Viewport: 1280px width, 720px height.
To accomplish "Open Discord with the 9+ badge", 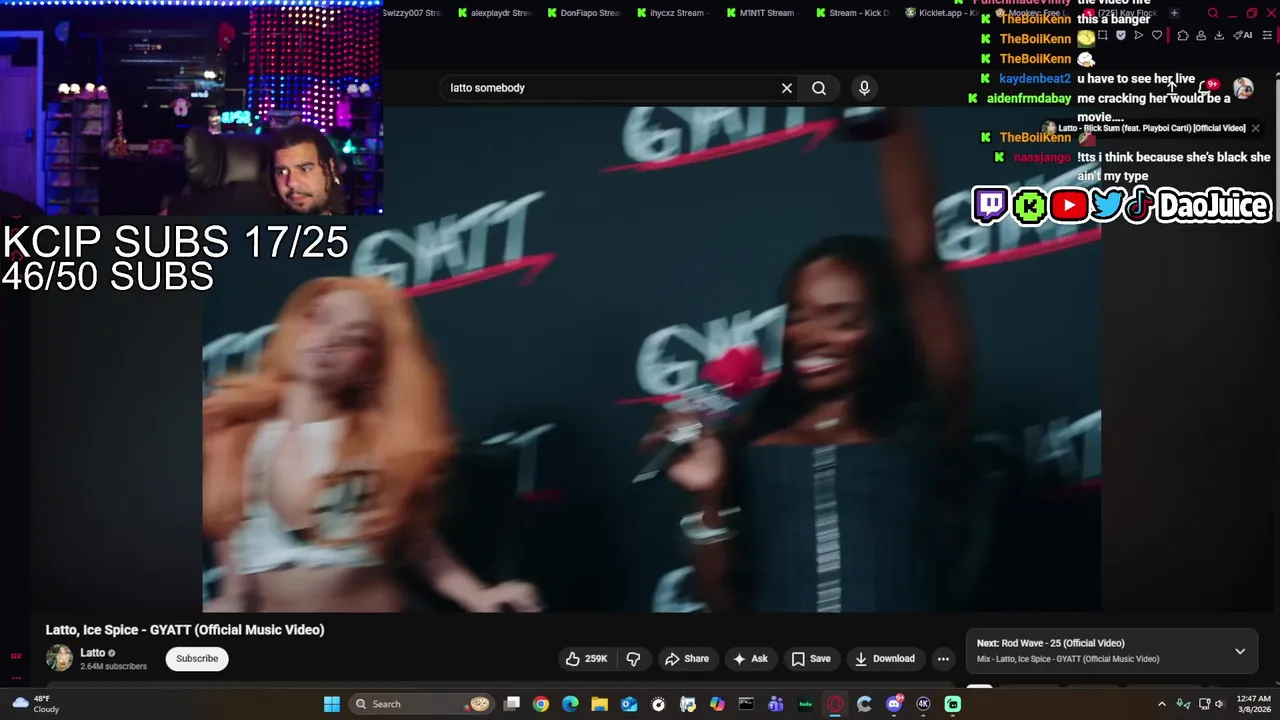I will pos(894,704).
